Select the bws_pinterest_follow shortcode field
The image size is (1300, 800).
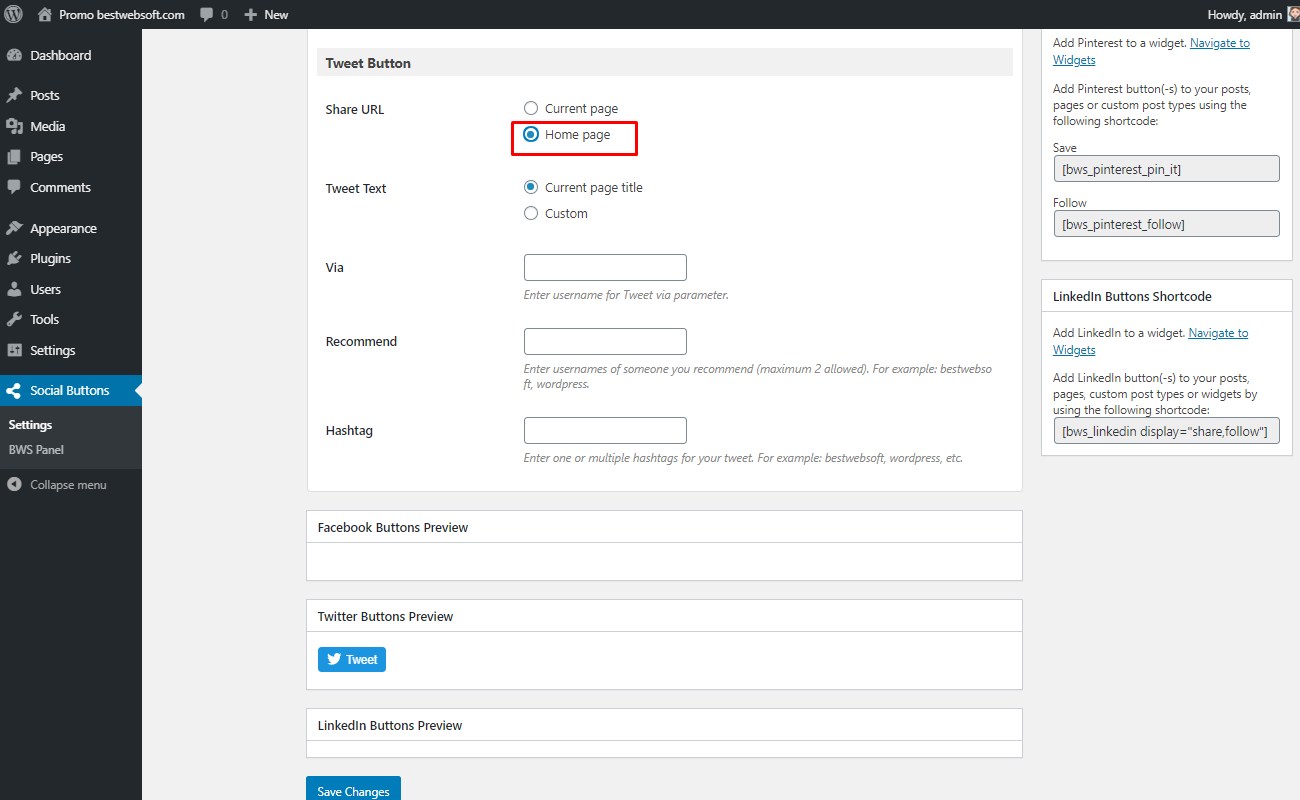1166,224
